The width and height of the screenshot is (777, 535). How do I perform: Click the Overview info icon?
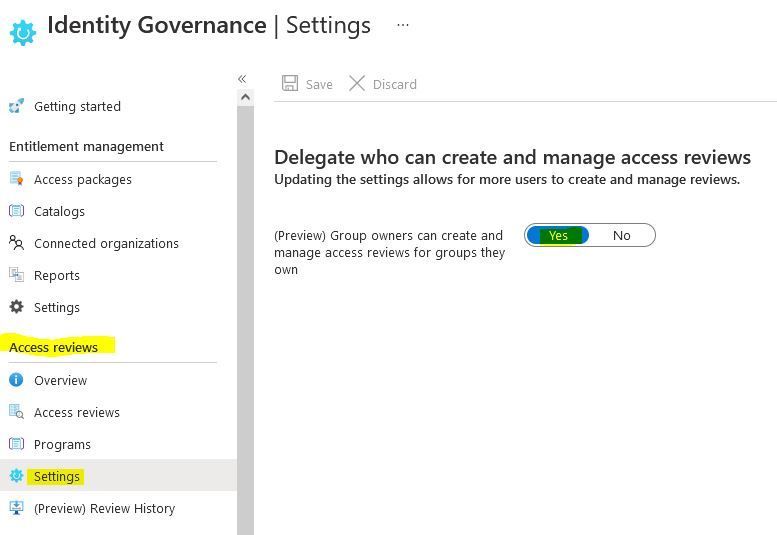16,379
